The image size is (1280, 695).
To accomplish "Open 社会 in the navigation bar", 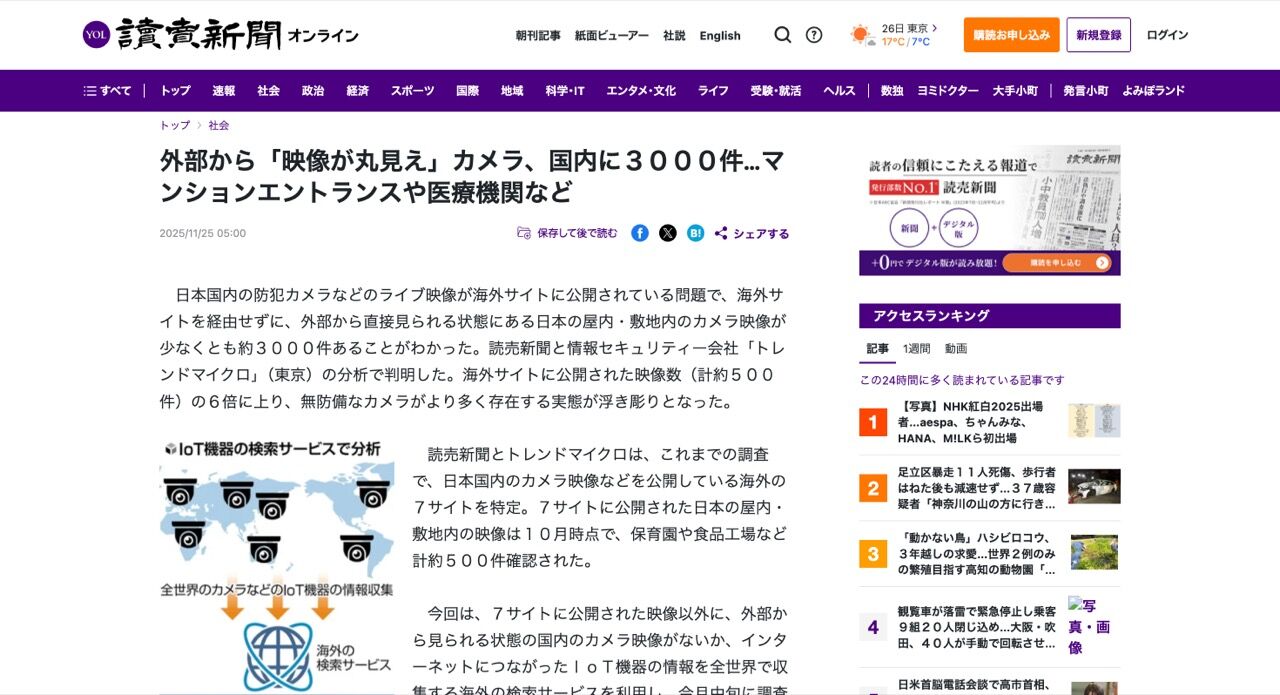I will (x=268, y=91).
